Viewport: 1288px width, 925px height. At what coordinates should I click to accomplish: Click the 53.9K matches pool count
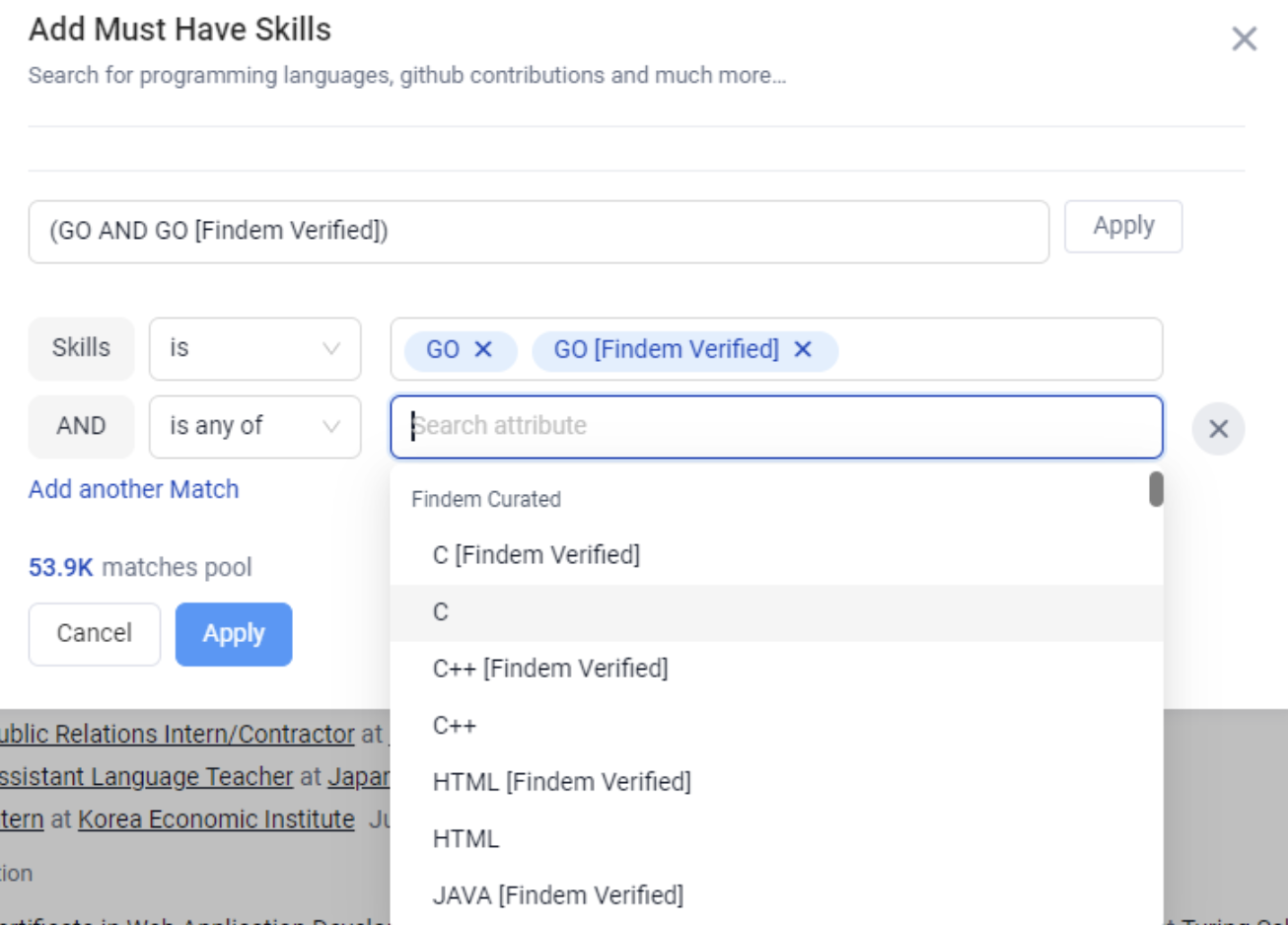click(61, 568)
